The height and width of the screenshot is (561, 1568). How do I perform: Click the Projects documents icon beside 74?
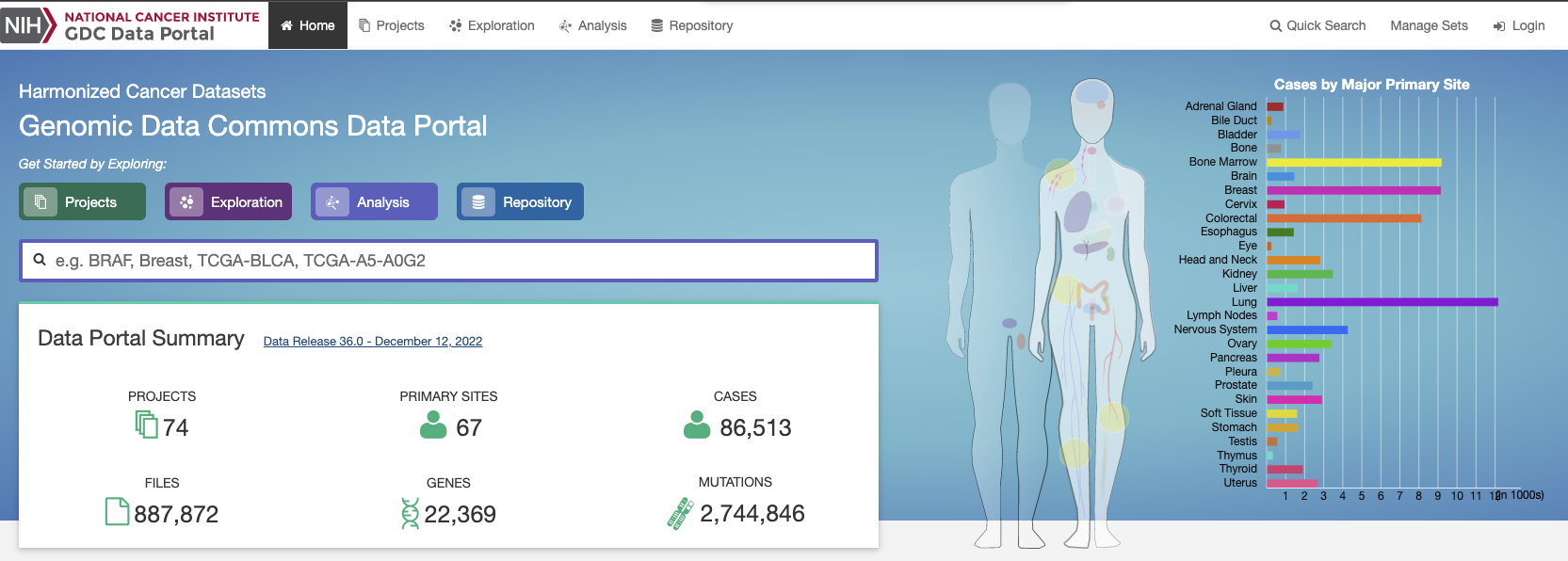(x=146, y=425)
